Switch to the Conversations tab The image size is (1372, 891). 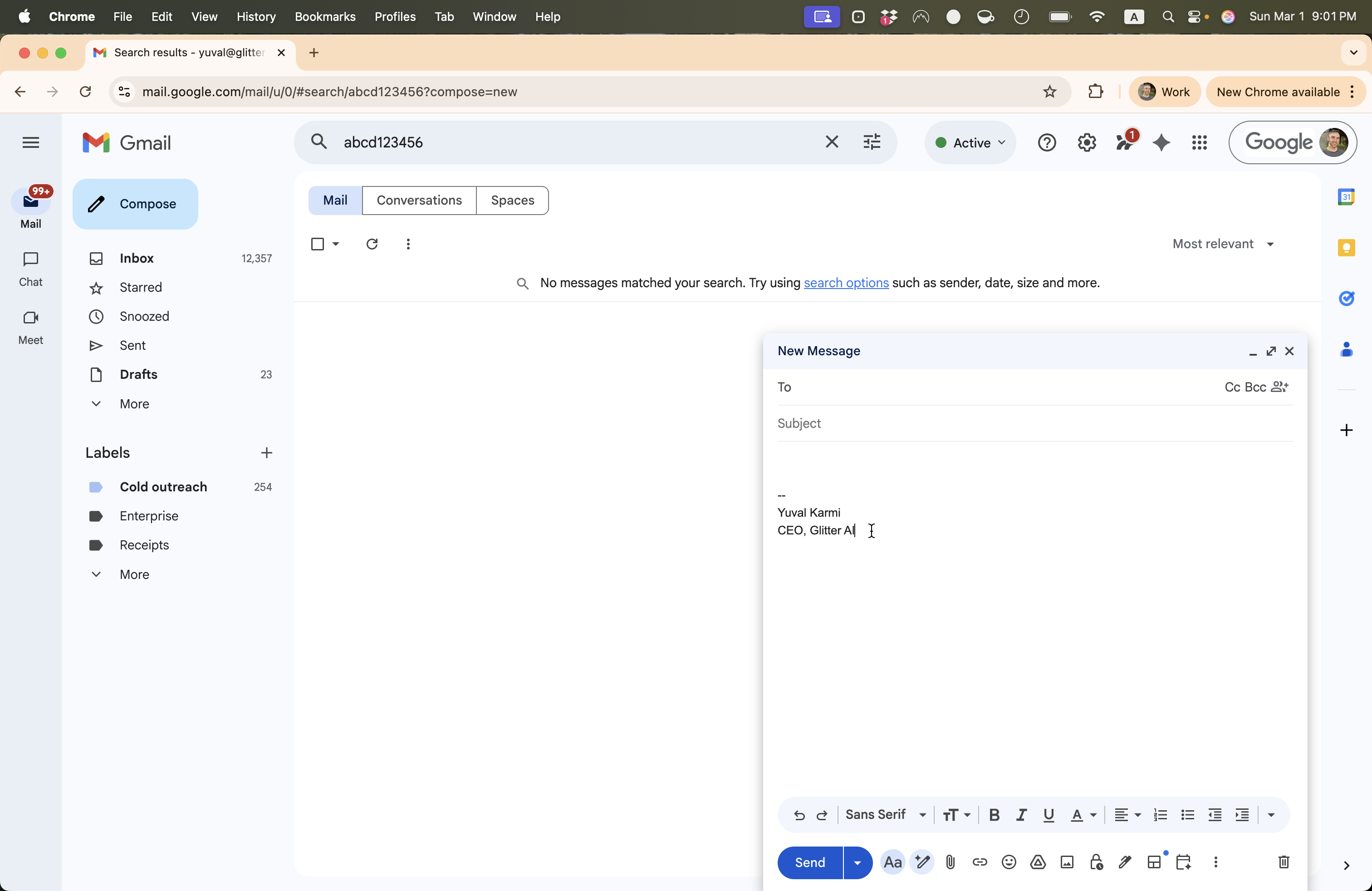[419, 200]
